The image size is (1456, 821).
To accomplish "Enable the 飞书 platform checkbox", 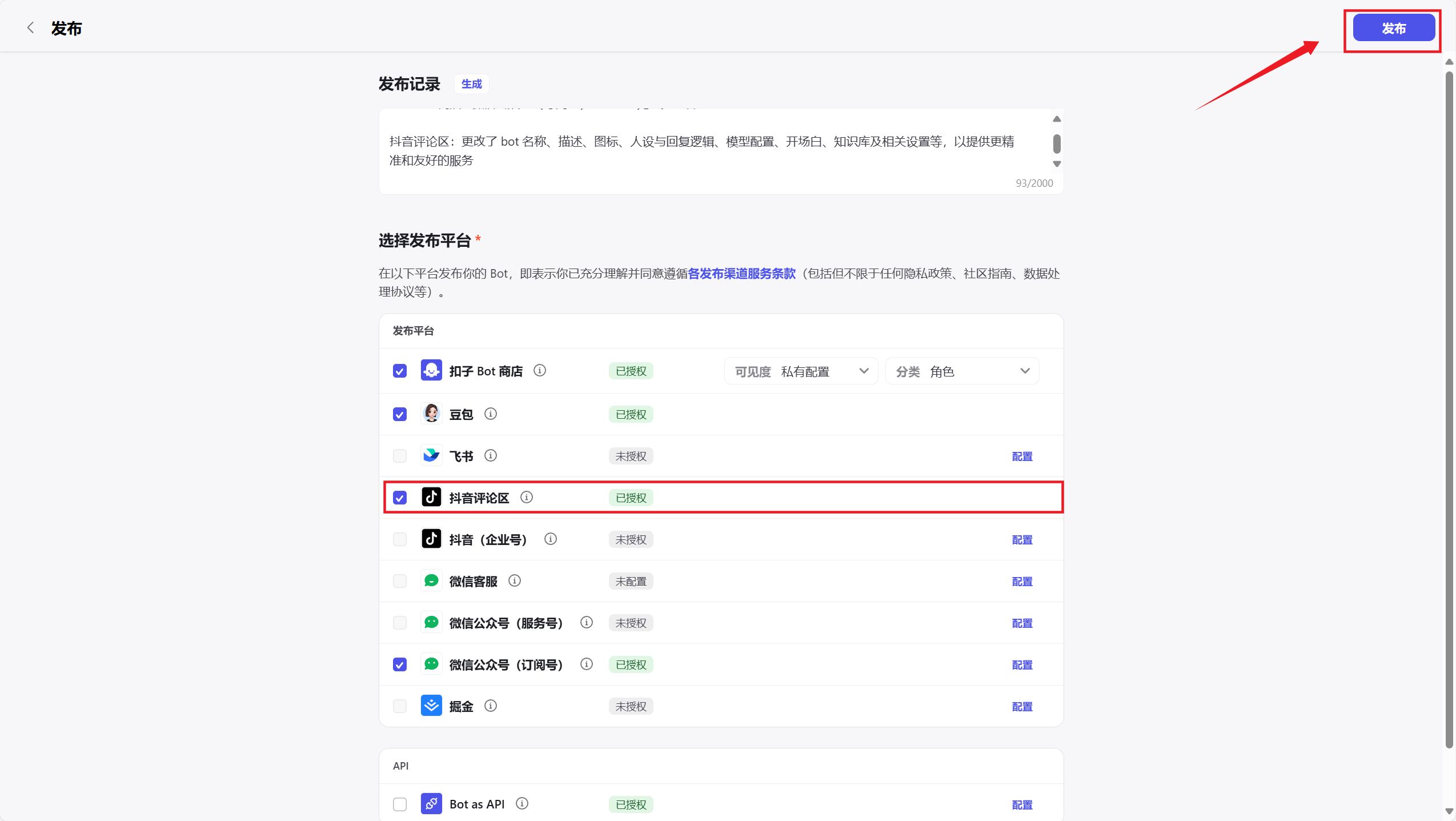I will point(399,456).
